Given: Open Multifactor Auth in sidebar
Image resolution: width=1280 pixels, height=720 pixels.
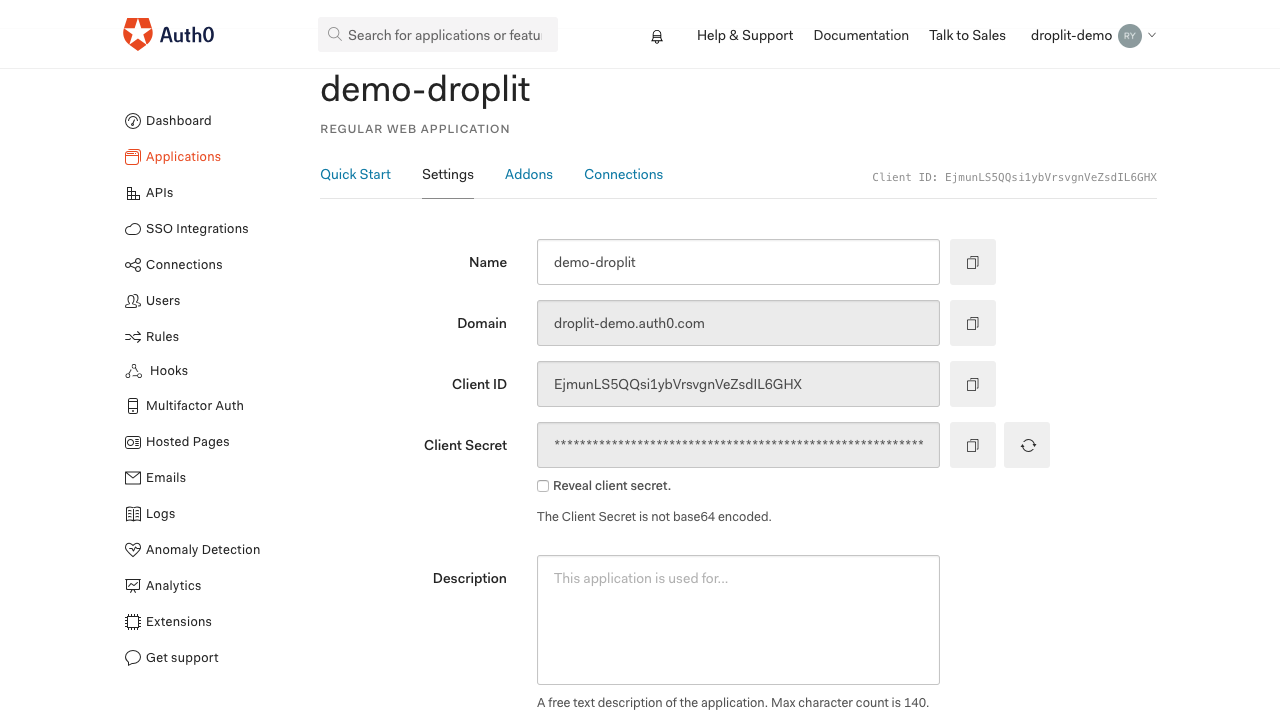Looking at the screenshot, I should (x=195, y=406).
